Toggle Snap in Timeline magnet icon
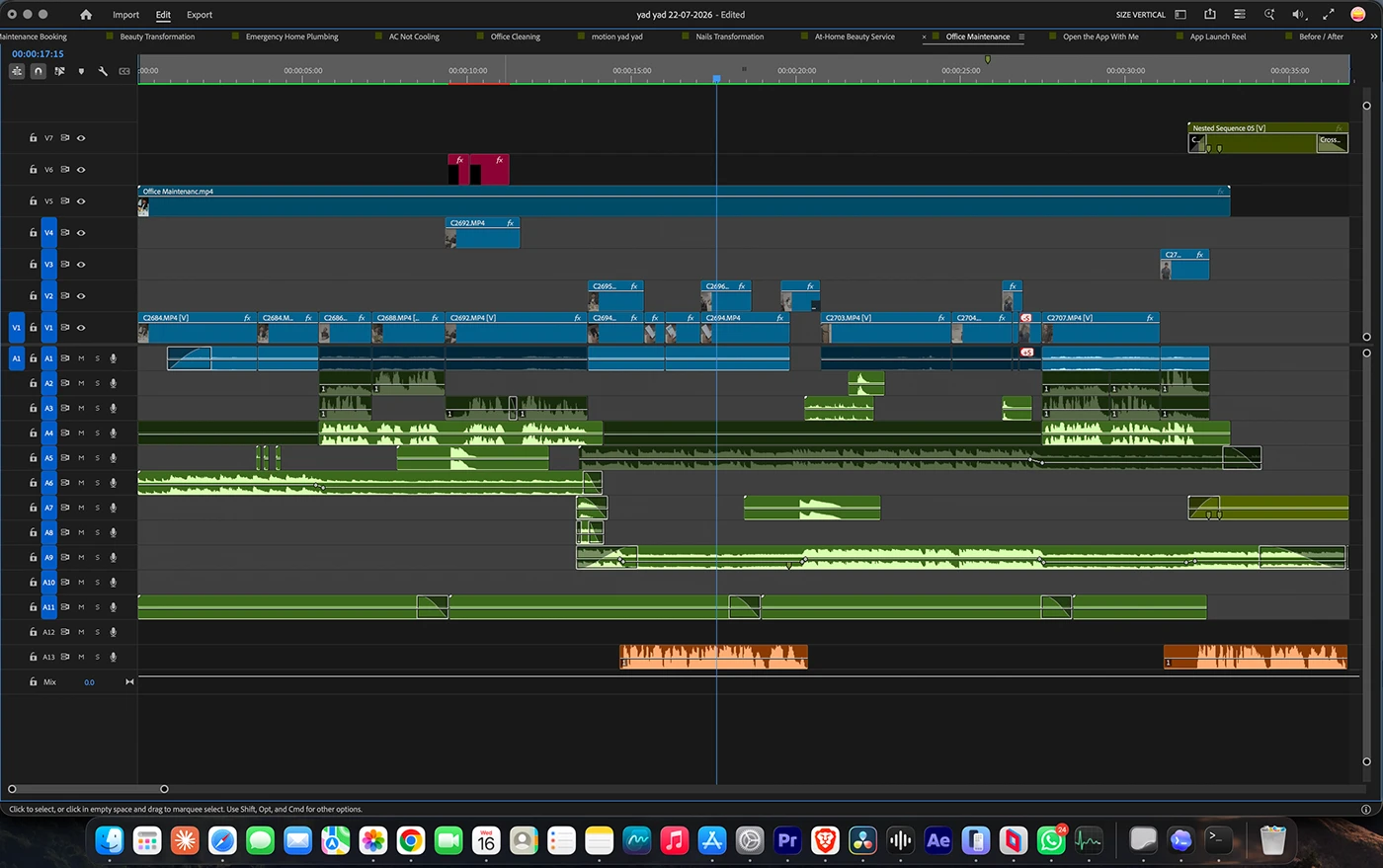 coord(39,71)
